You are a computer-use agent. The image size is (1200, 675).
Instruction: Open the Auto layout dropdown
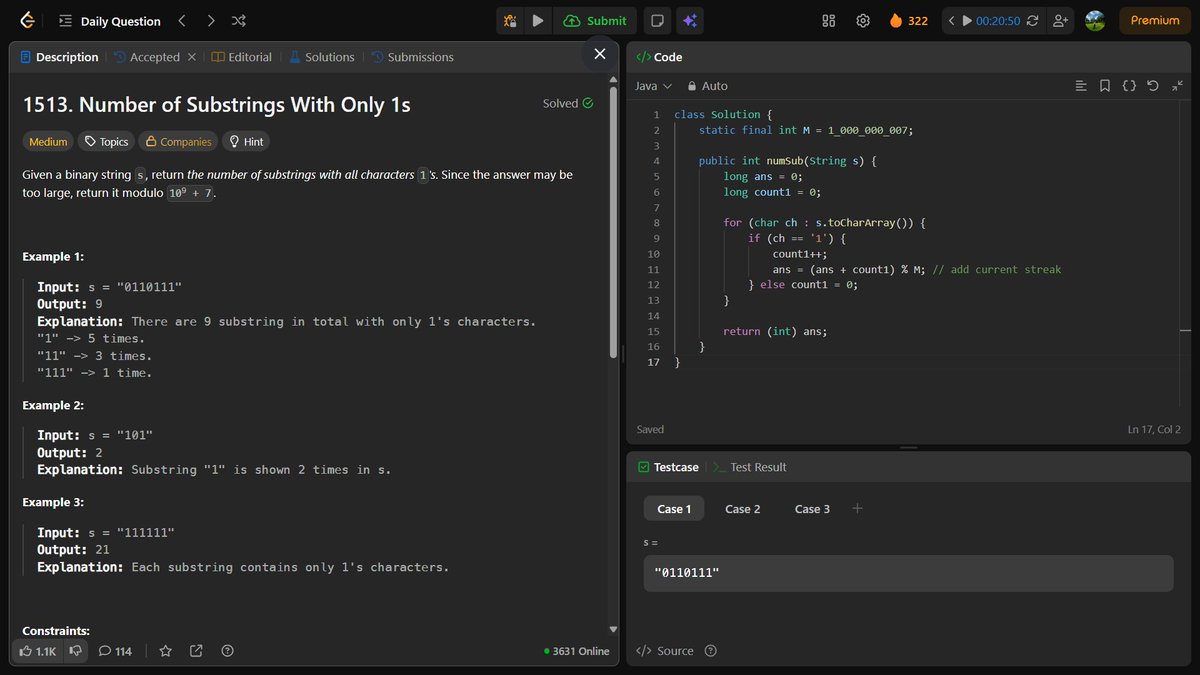(706, 86)
